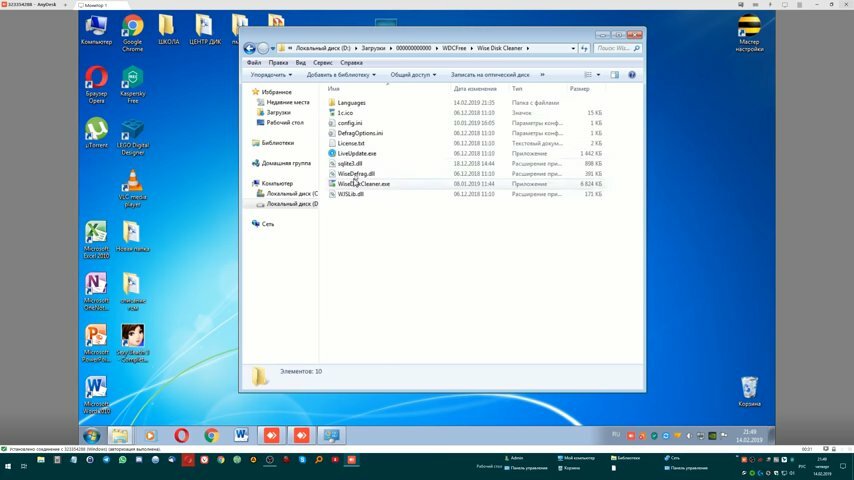Open Загрузки in the navigation pane

[278, 113]
